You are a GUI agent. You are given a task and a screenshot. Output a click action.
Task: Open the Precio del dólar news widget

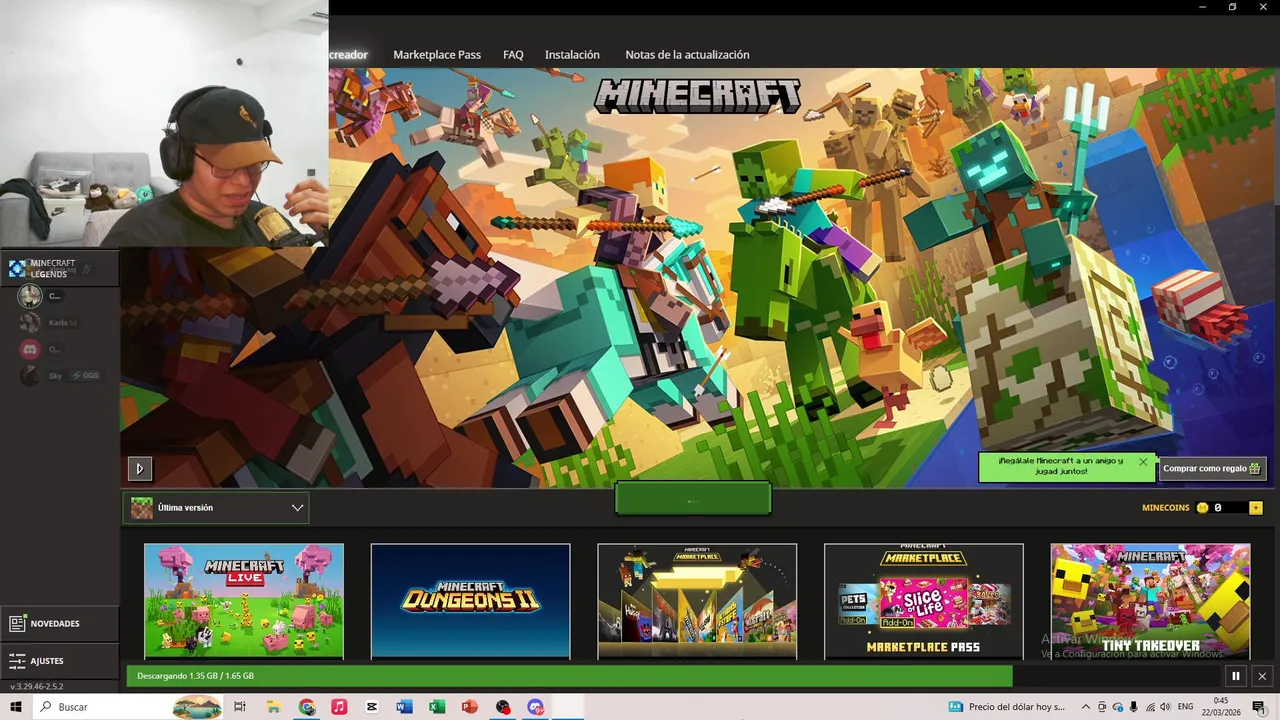[1006, 707]
